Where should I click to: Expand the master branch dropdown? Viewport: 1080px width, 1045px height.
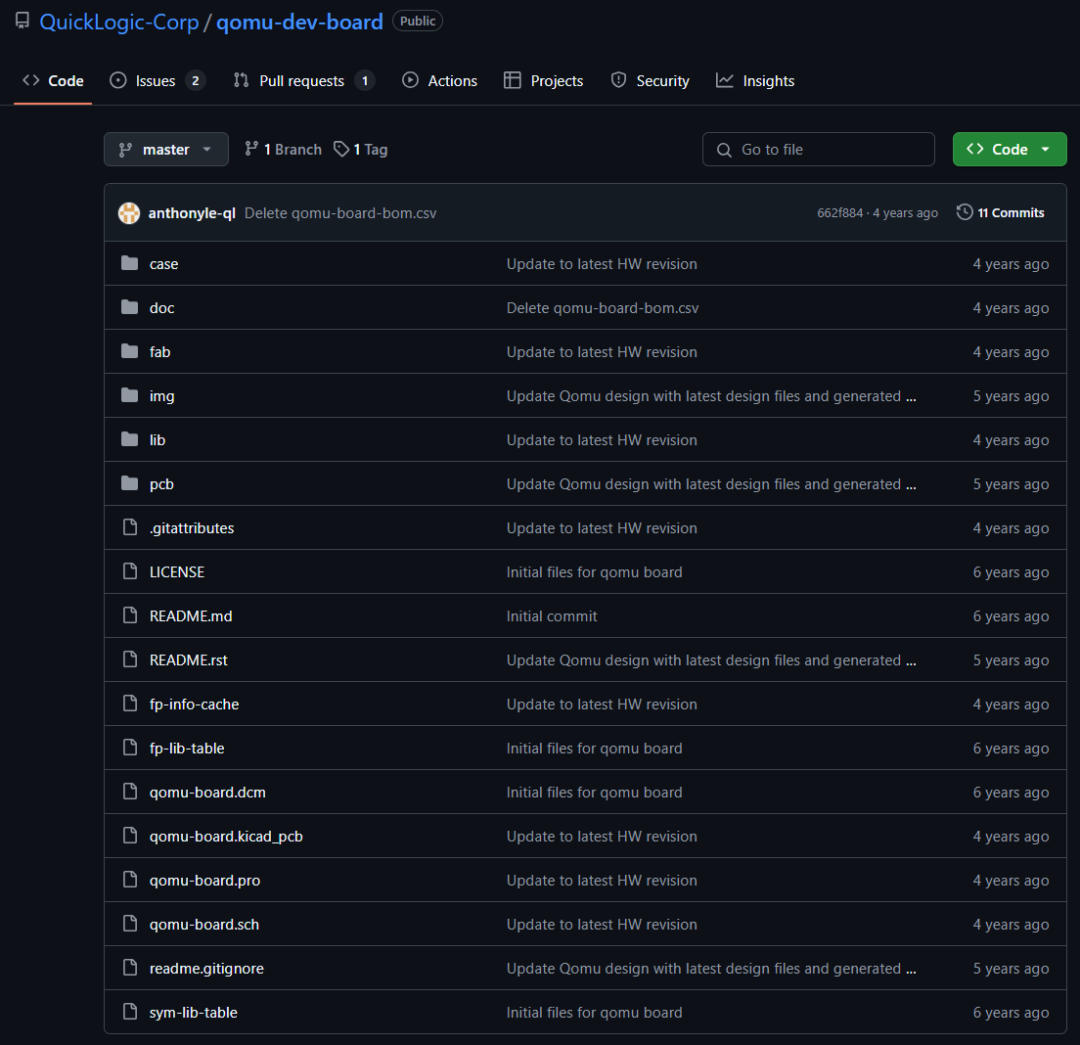tap(166, 149)
